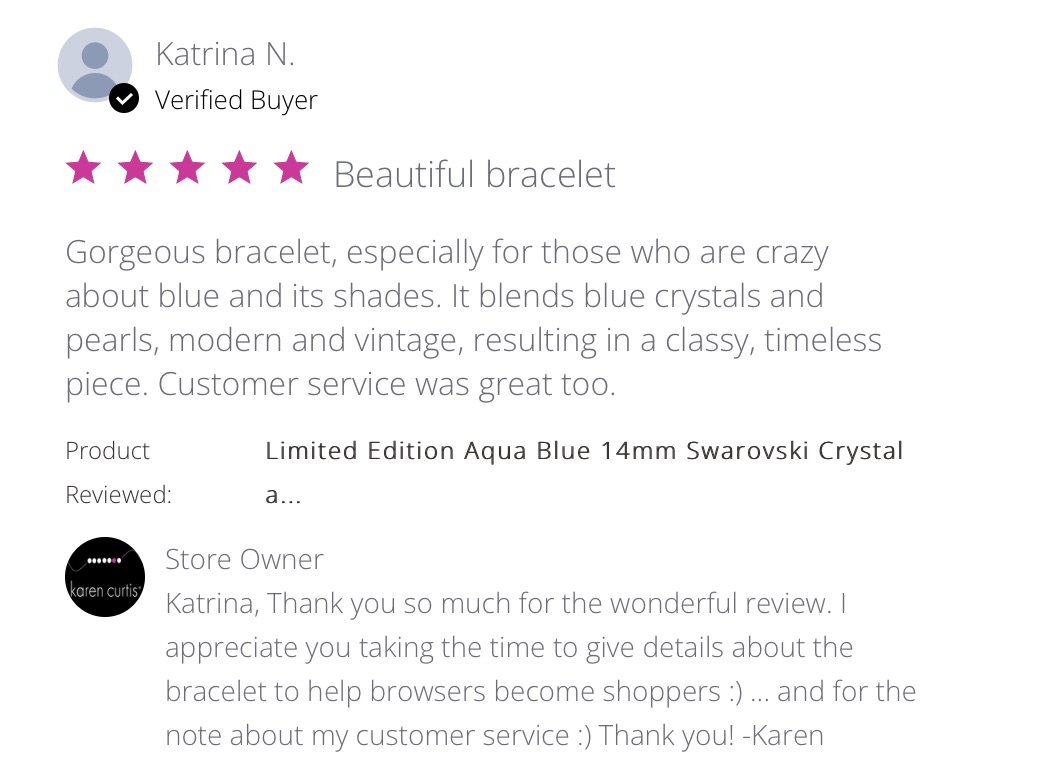The image size is (1041, 778).
Task: Click the 'Verified Buyer' label
Action: tap(236, 100)
